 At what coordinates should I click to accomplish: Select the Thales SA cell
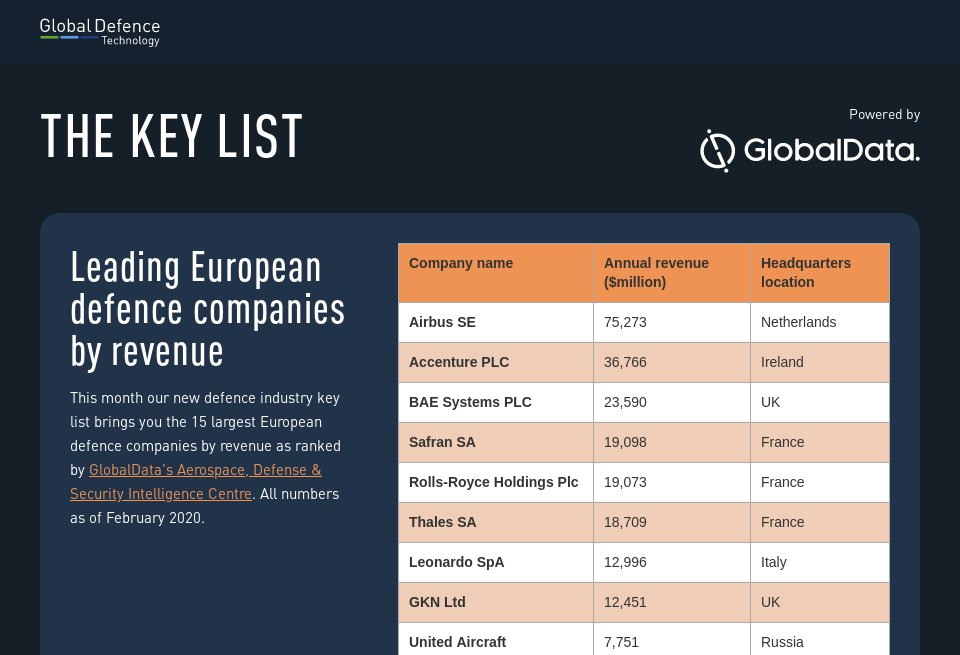point(443,522)
